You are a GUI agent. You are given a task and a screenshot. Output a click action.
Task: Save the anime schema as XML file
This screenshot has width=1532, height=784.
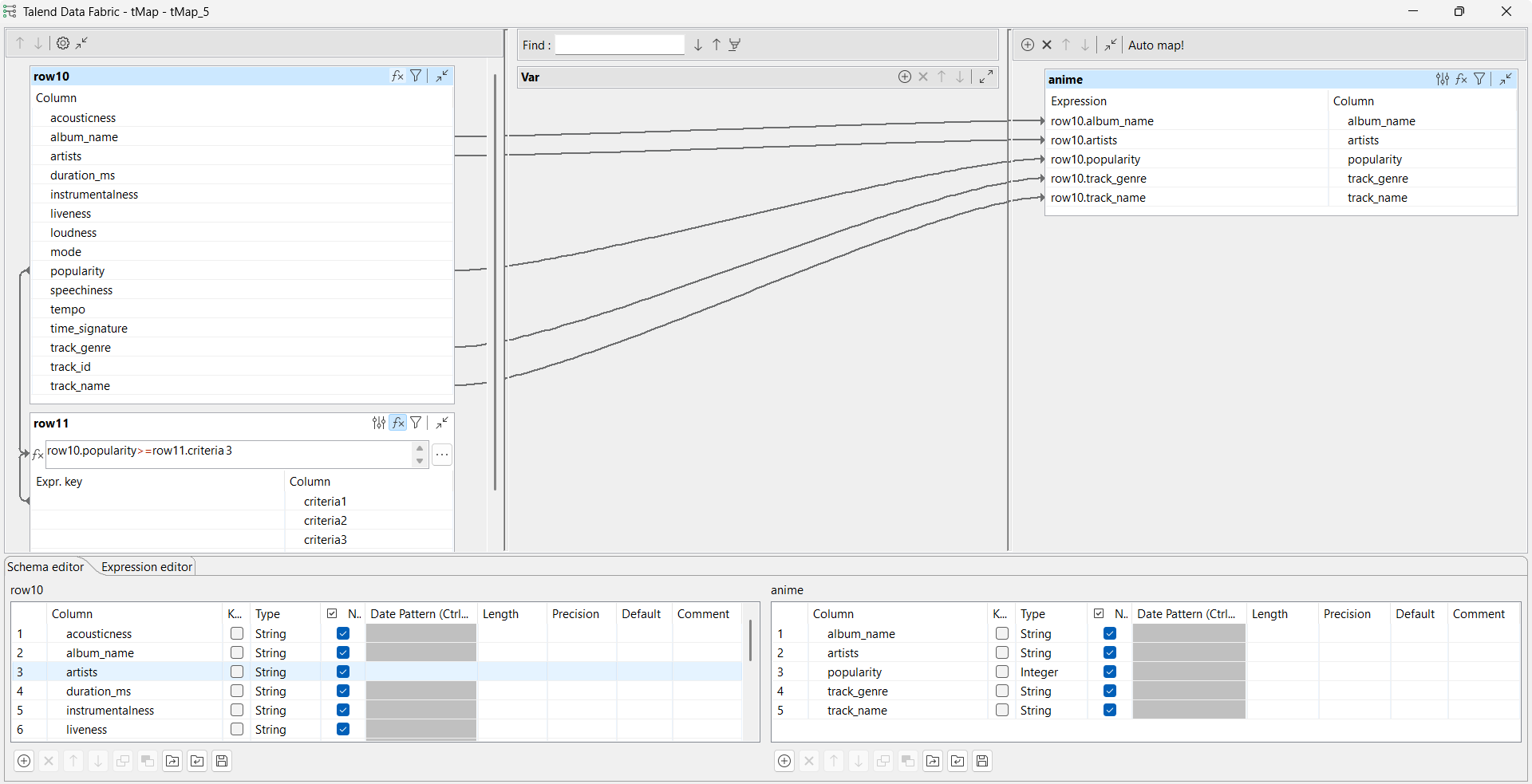coord(982,761)
